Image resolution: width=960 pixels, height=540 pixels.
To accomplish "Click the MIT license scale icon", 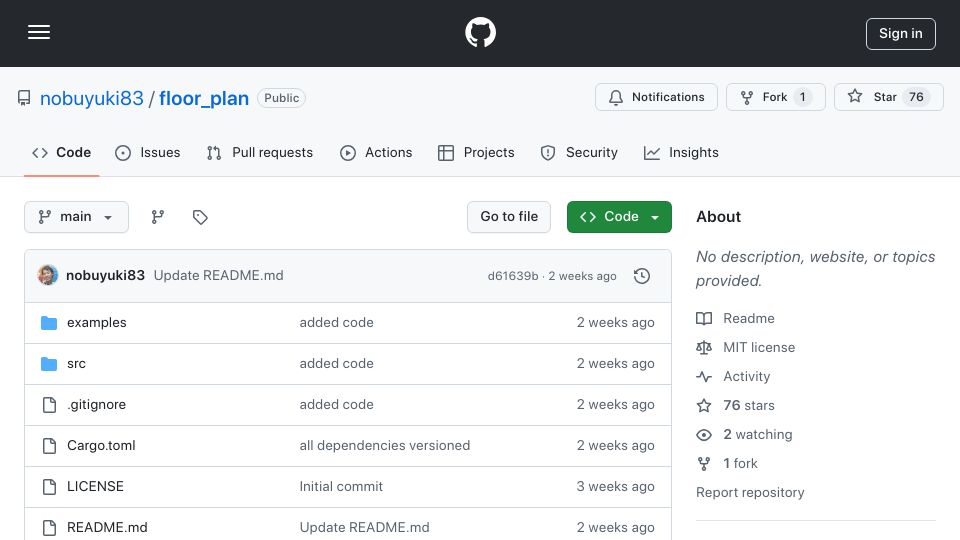I will (704, 348).
